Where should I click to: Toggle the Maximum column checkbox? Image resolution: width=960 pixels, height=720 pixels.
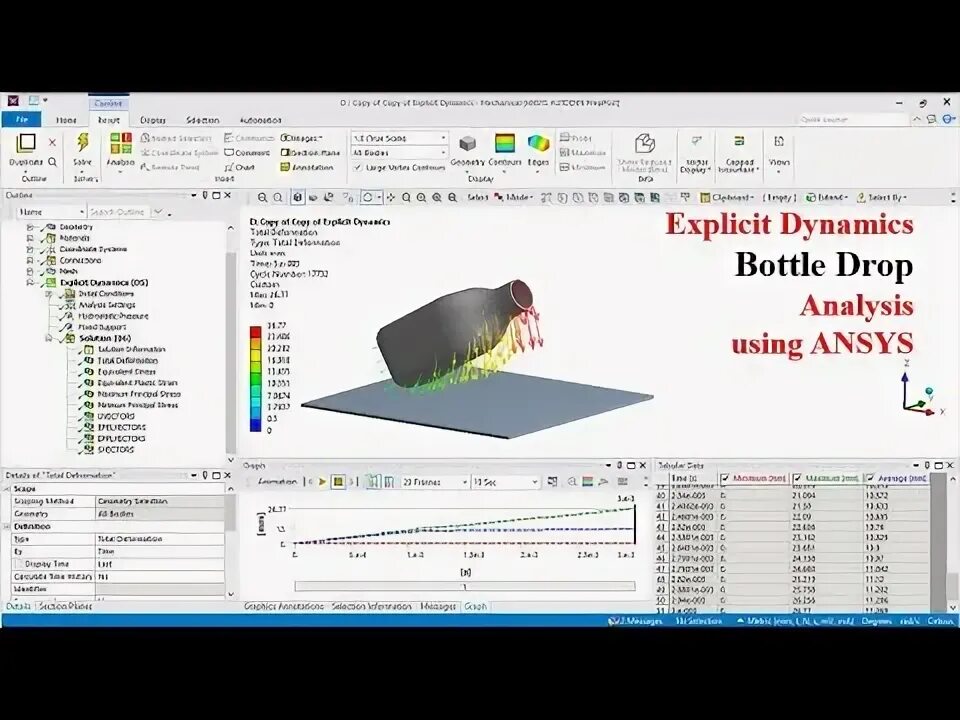point(797,478)
